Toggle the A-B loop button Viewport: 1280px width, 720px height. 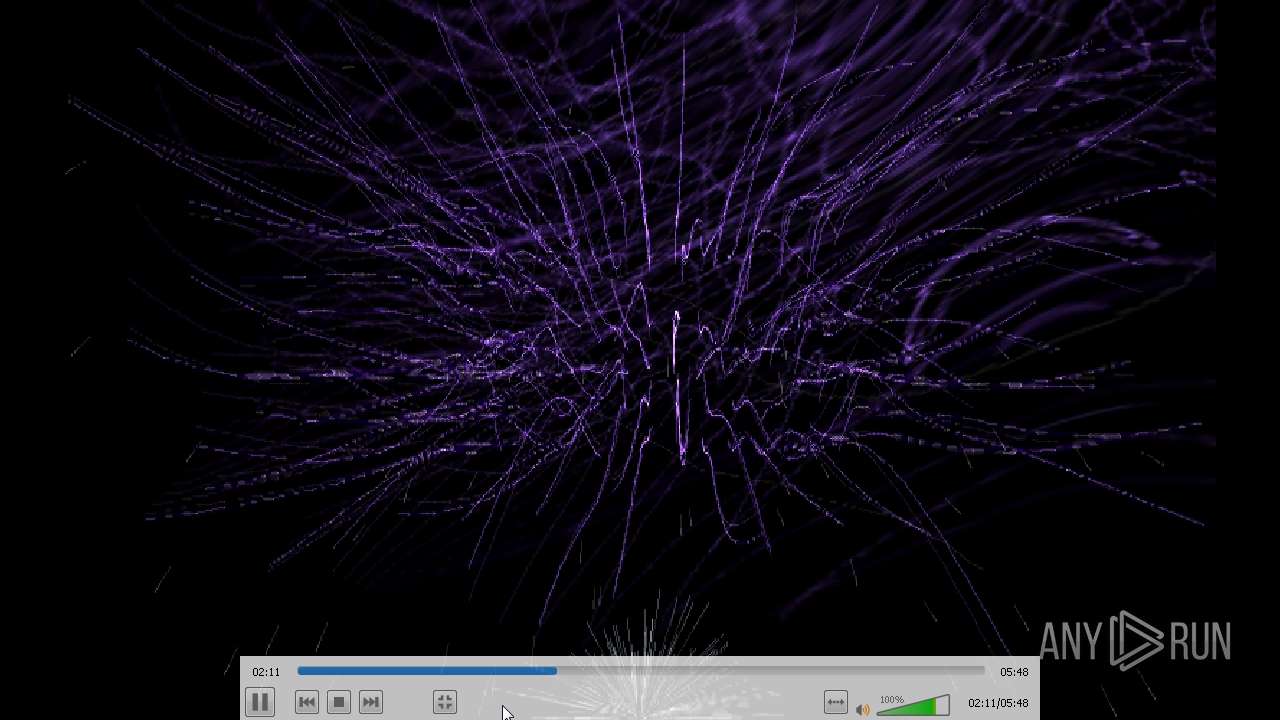836,702
